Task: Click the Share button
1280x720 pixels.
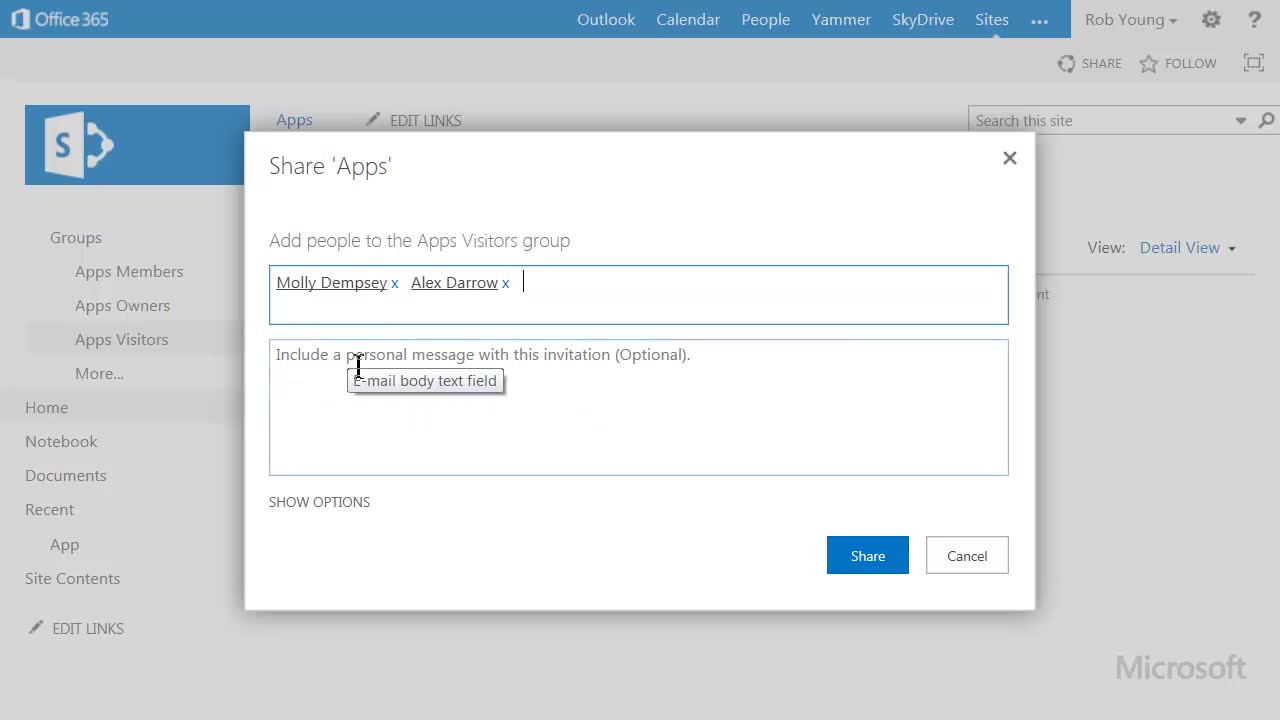Action: [868, 556]
